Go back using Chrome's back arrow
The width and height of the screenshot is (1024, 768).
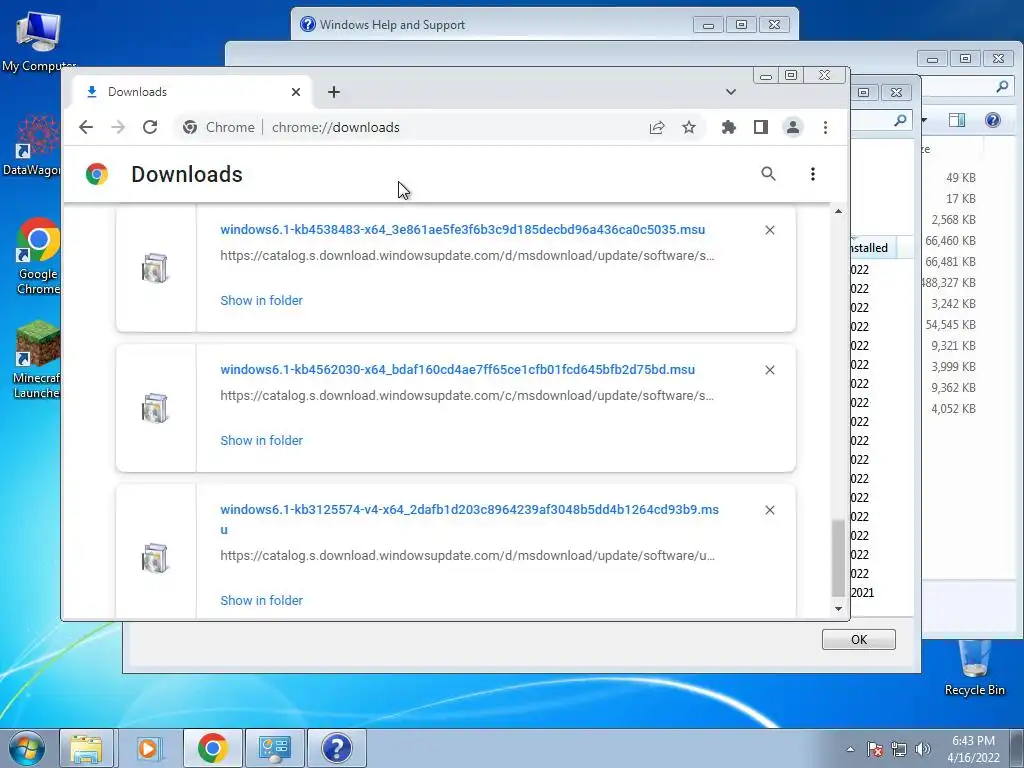click(x=86, y=127)
